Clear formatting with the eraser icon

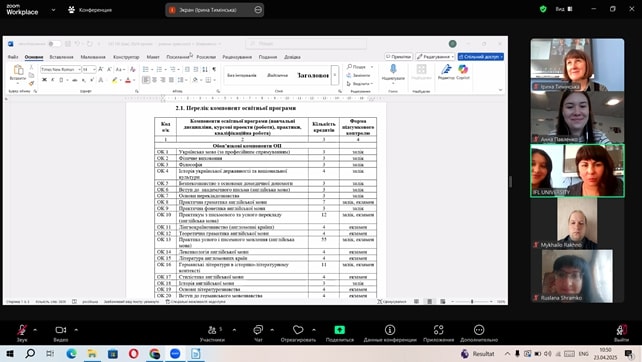point(132,69)
